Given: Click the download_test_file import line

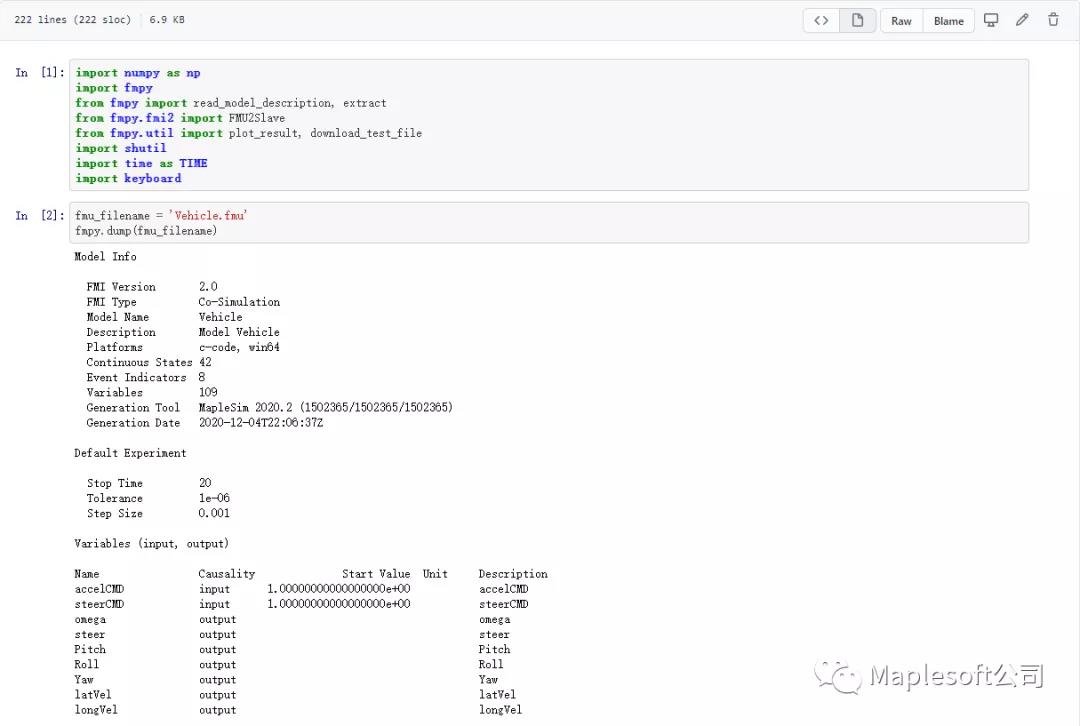Looking at the screenshot, I should coord(250,133).
